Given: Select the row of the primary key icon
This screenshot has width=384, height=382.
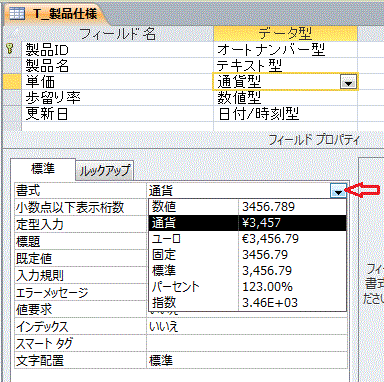Looking at the screenshot, I should 12,49.
